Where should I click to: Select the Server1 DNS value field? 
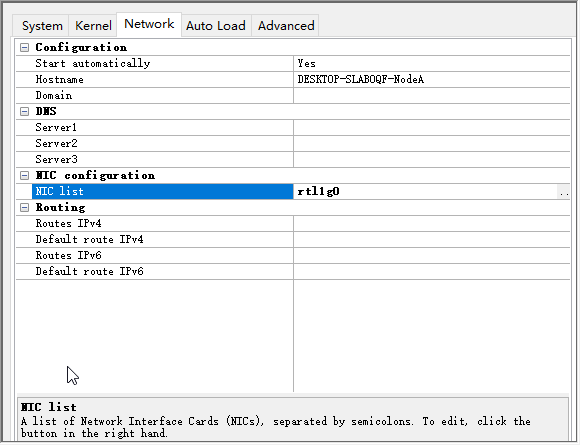click(x=432, y=128)
